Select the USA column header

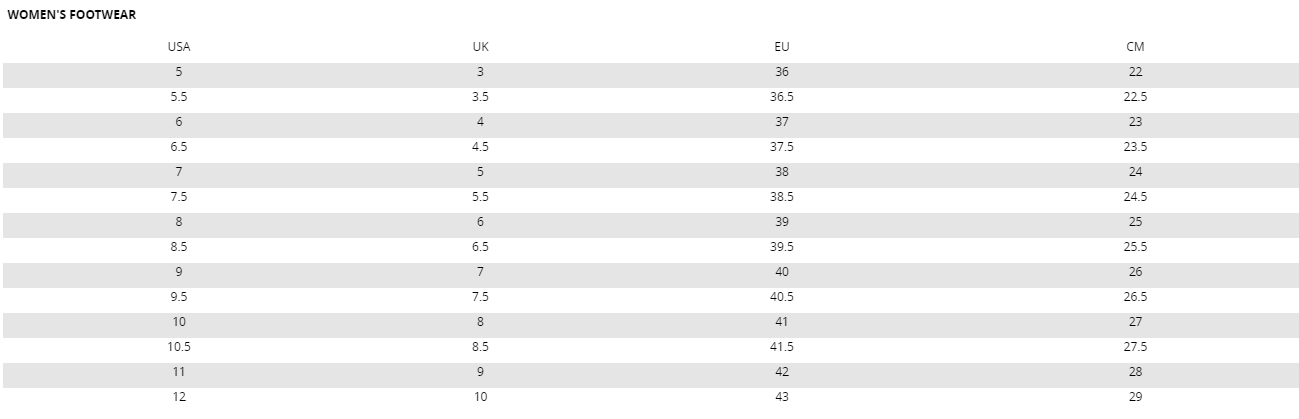point(179,47)
